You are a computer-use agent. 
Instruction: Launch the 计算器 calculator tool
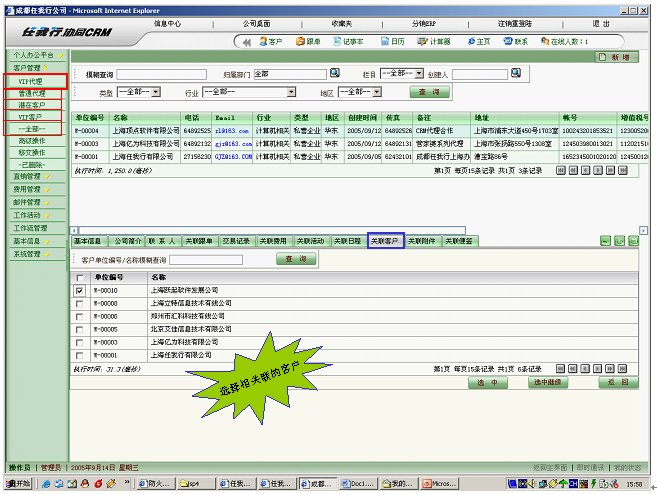(x=434, y=42)
